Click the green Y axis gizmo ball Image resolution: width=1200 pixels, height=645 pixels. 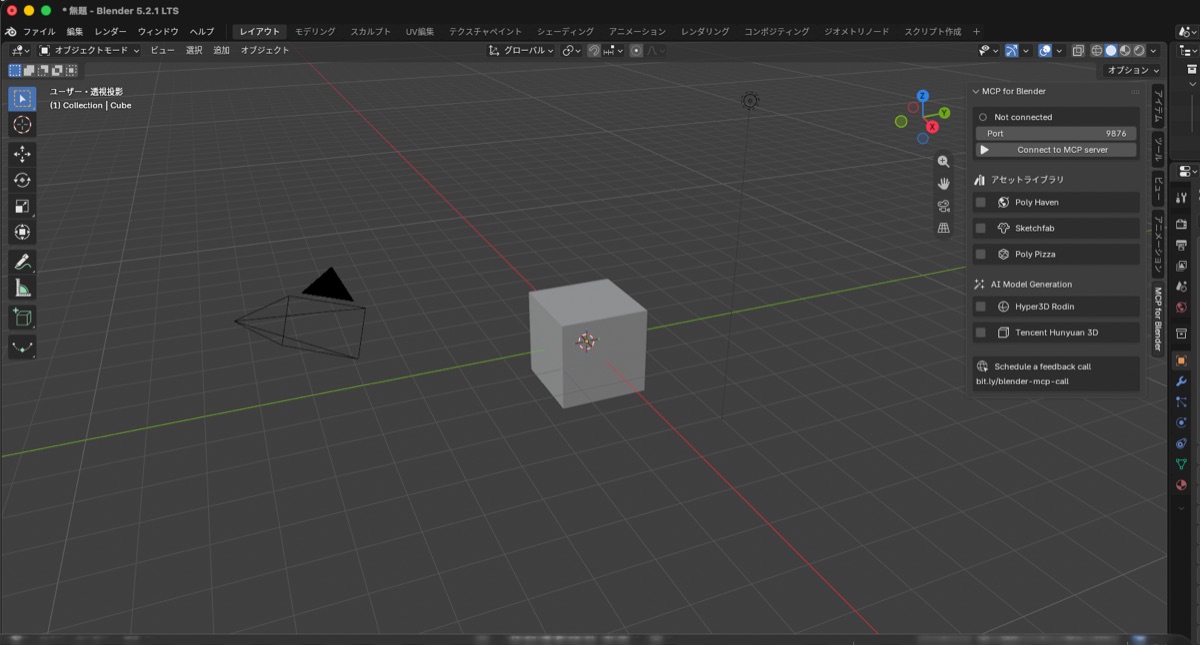tap(944, 113)
